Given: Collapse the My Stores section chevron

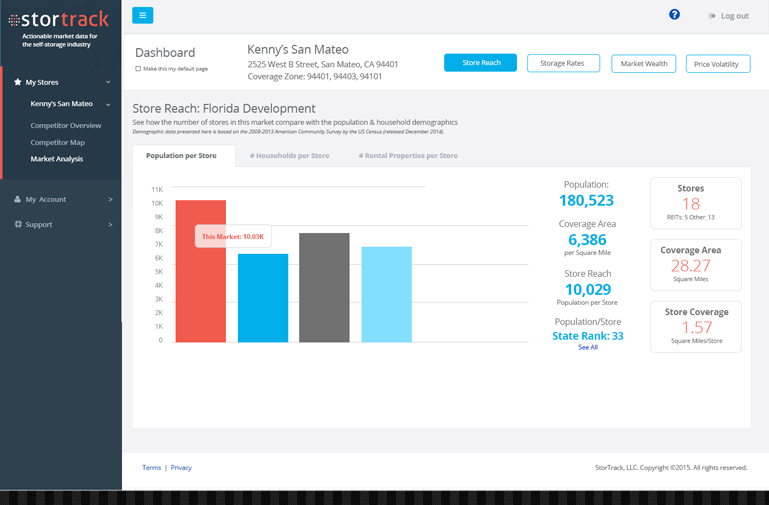Looking at the screenshot, I should pos(108,82).
